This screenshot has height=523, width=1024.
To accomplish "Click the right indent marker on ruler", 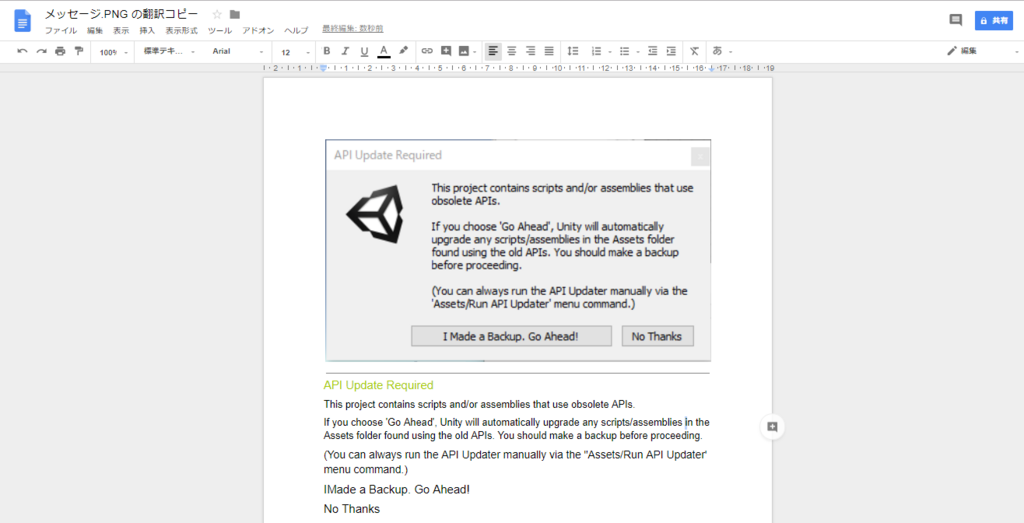I will click(x=712, y=68).
